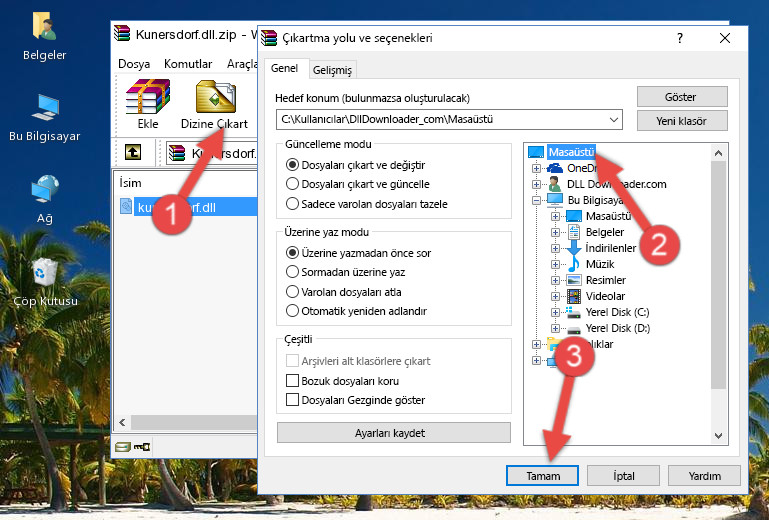This screenshot has height=520, width=769.
Task: Expand Videolar node in folder tree
Action: point(555,296)
